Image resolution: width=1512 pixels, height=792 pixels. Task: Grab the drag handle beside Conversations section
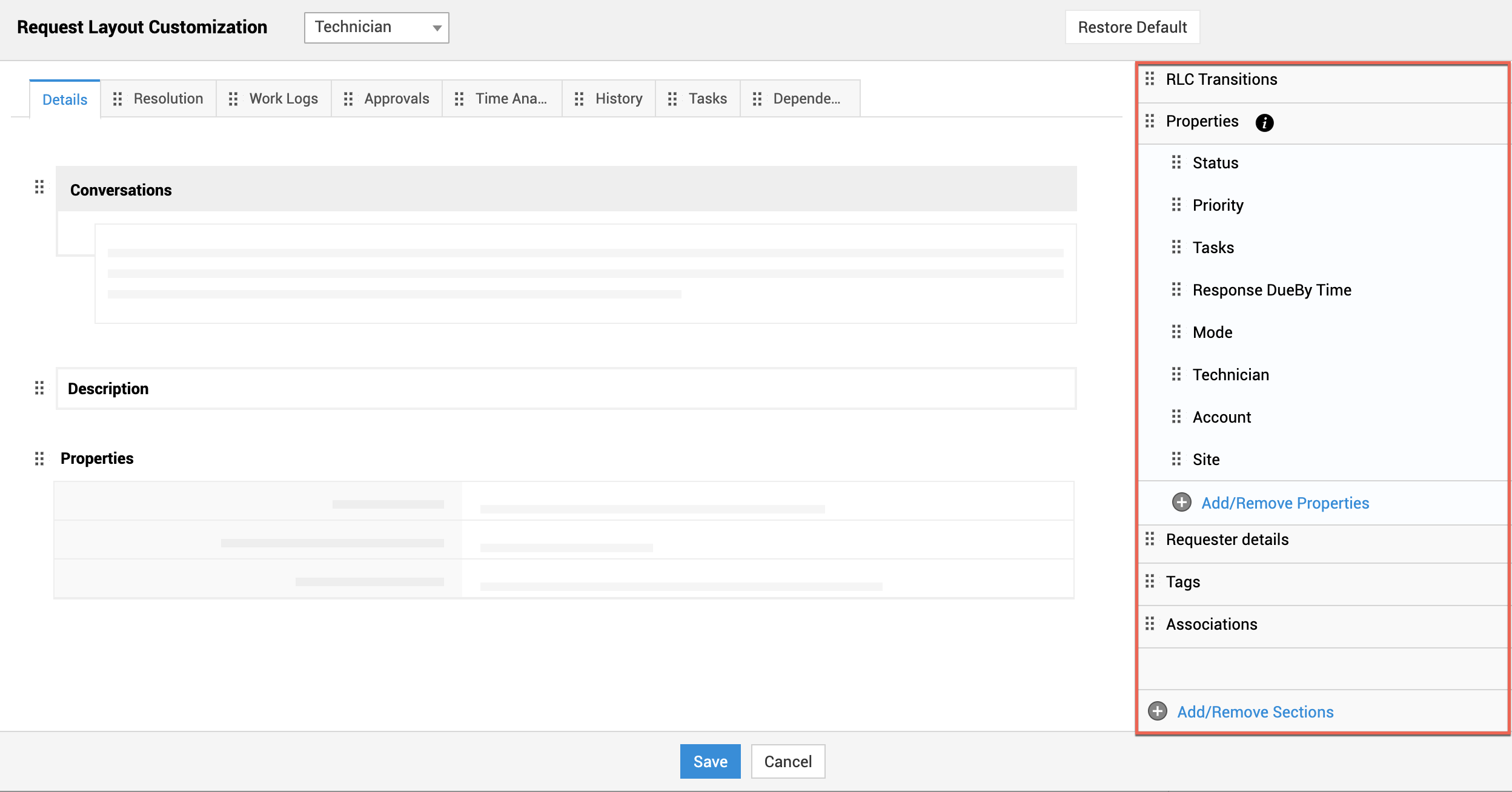(39, 187)
